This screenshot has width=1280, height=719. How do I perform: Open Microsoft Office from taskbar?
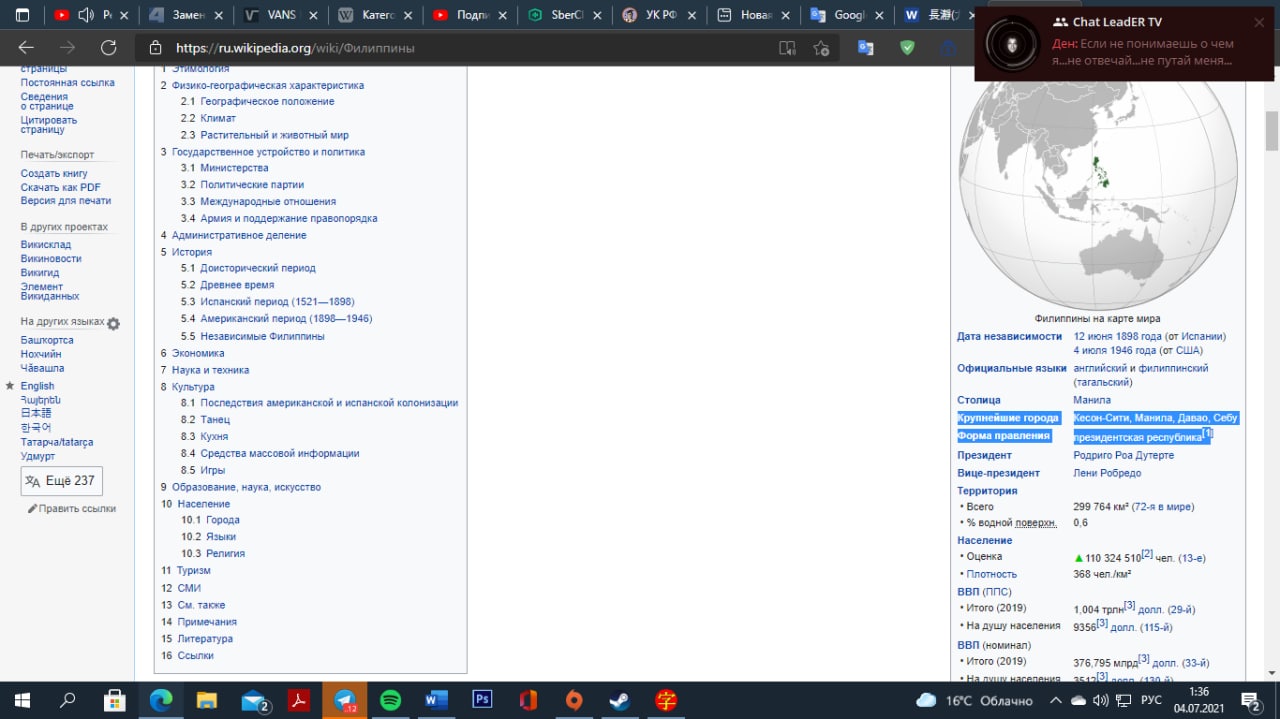pyautogui.click(x=528, y=700)
